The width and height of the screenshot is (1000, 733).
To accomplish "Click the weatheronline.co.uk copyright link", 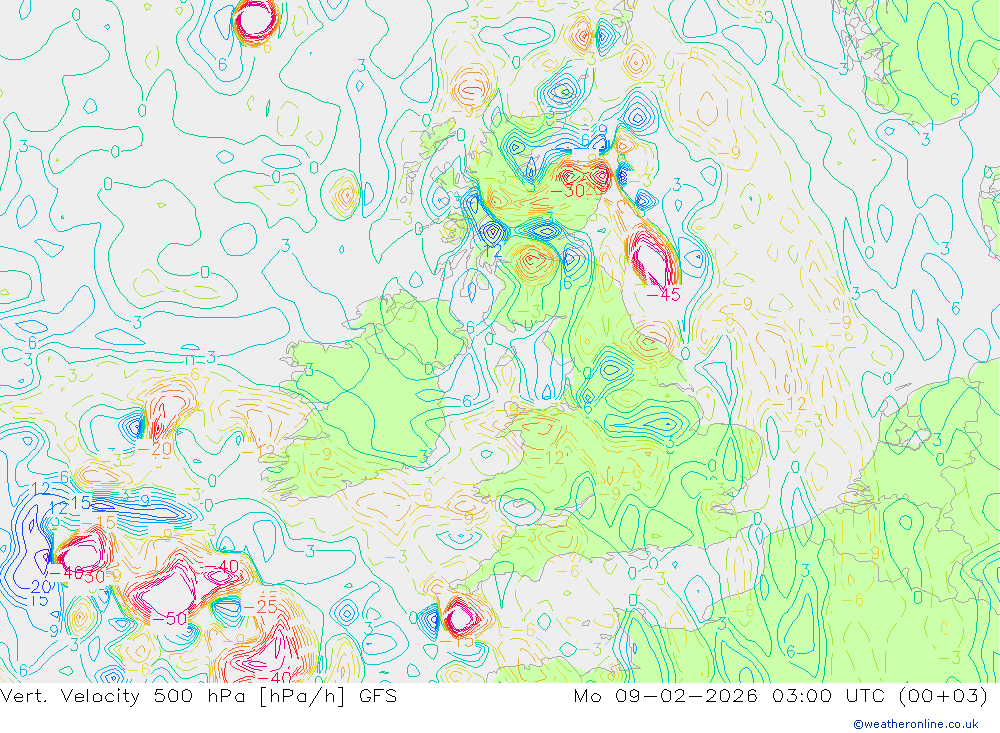I will (x=915, y=724).
